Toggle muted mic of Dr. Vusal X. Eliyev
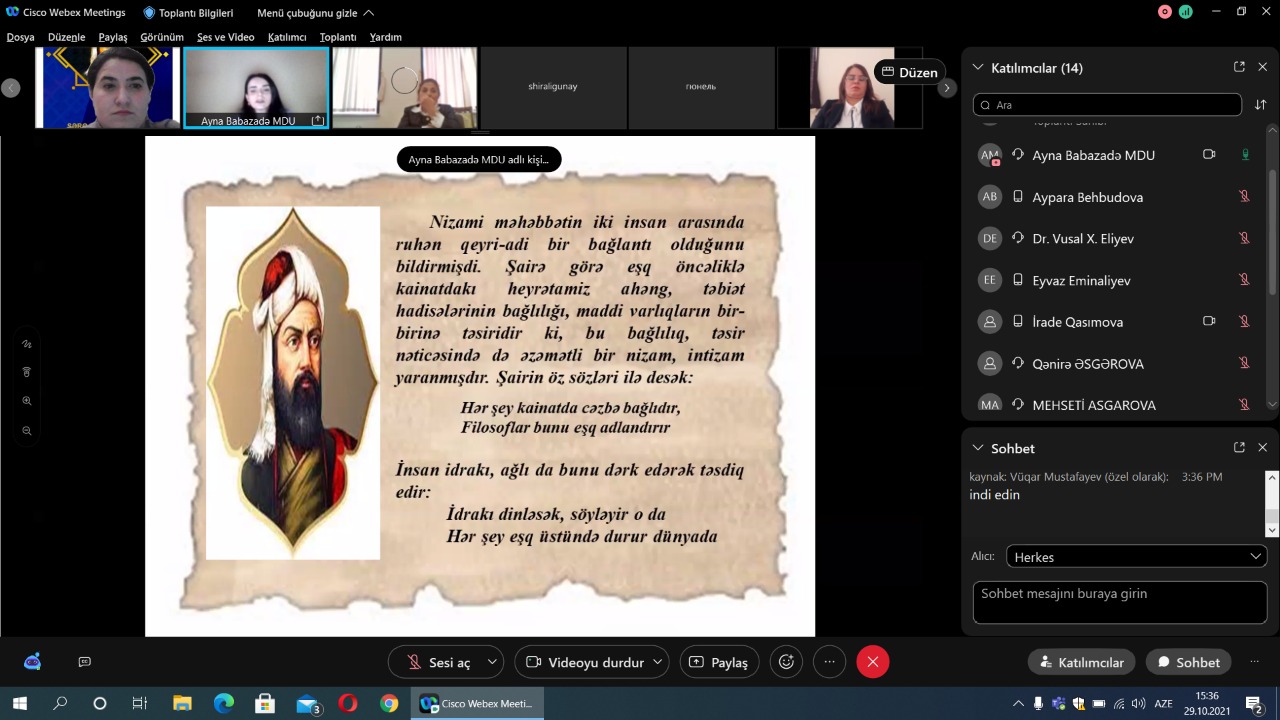Image resolution: width=1280 pixels, height=720 pixels. (1245, 239)
